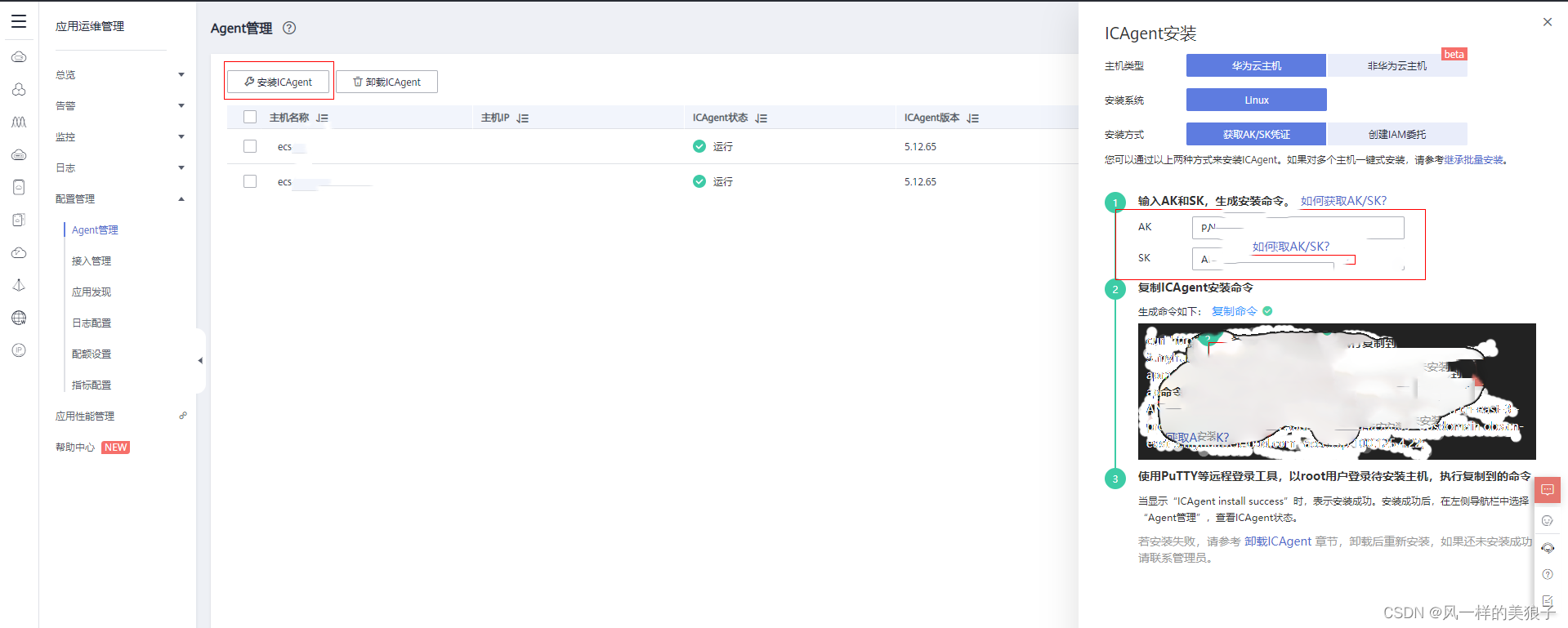Open help icon next to Agent管理 title
Screen dimensions: 1568x628
pyautogui.click(x=289, y=28)
